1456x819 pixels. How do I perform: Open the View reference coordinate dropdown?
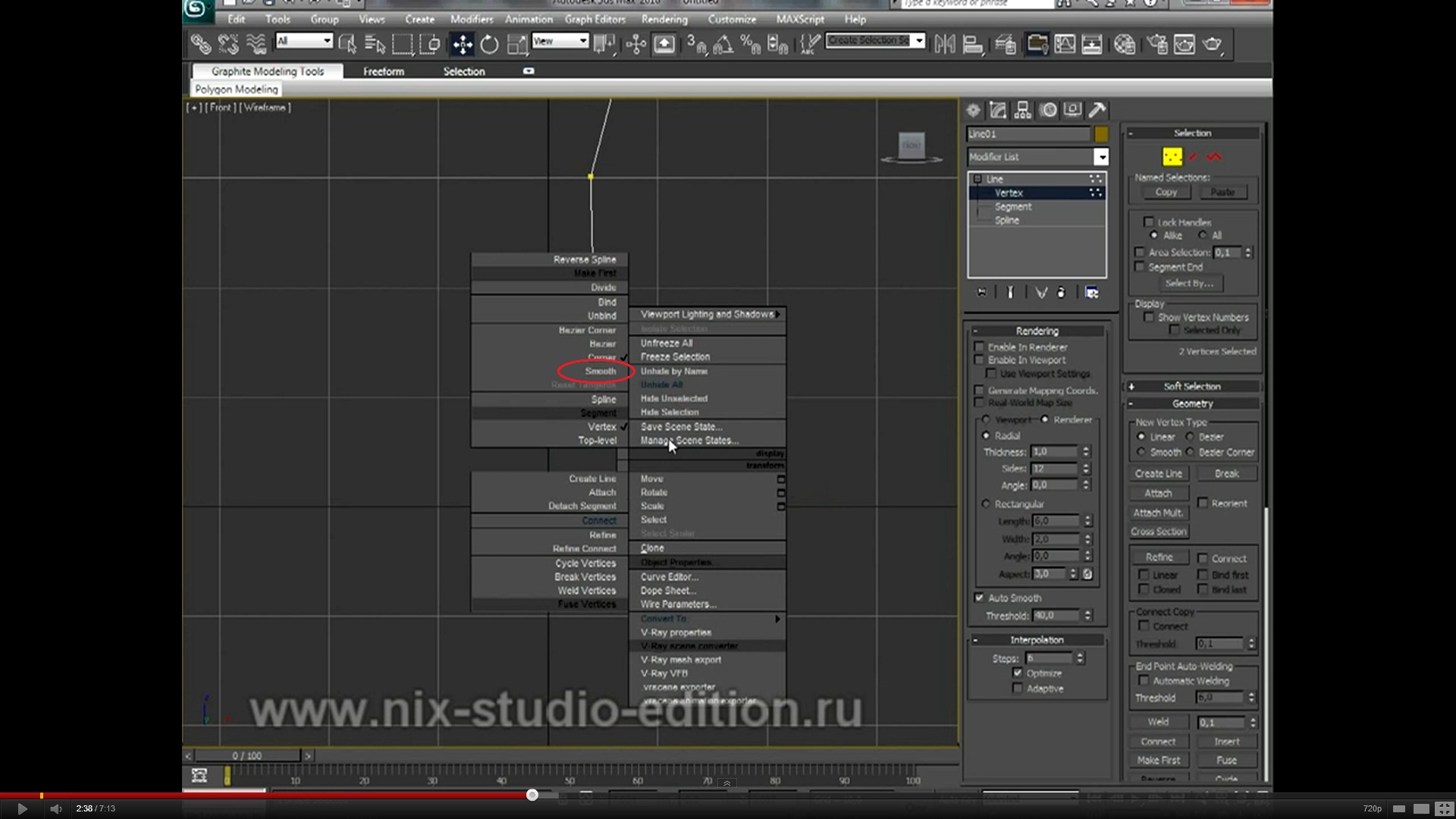[582, 40]
